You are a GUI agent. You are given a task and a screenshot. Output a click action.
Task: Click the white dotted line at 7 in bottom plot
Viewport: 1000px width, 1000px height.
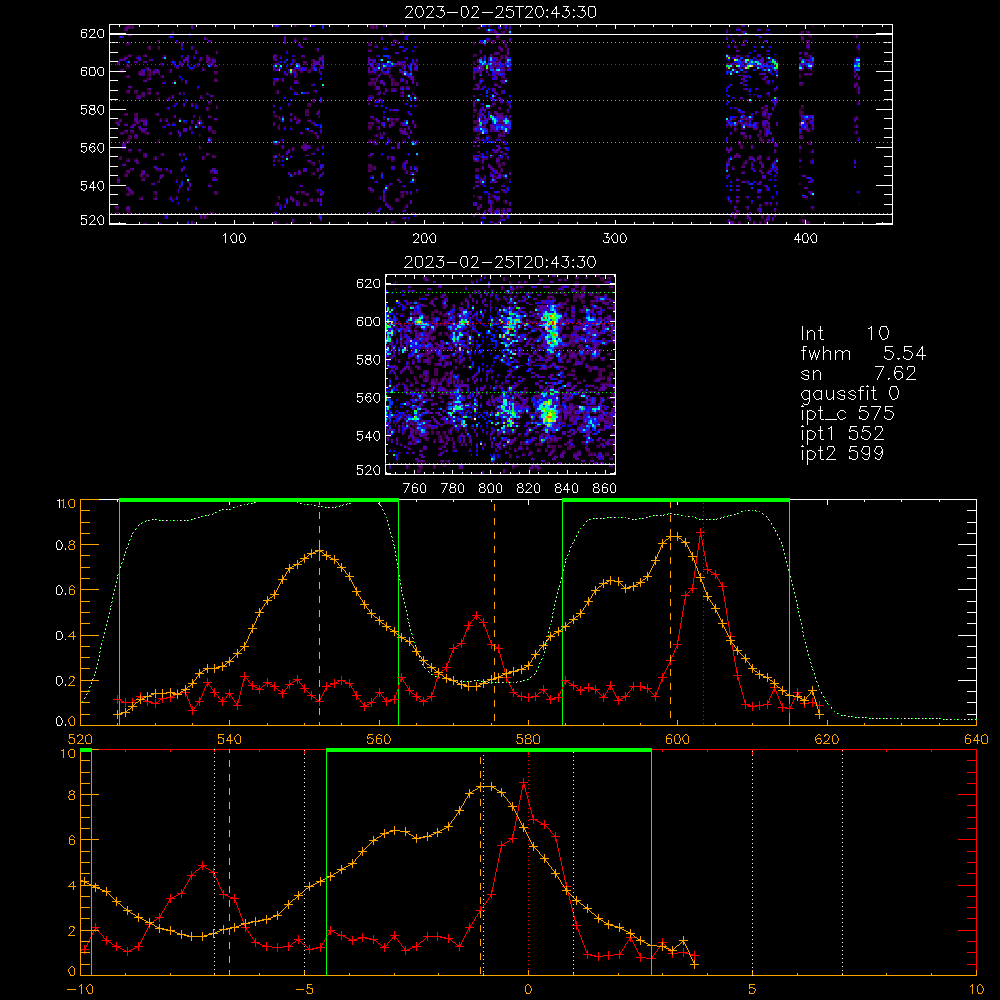[x=842, y=862]
